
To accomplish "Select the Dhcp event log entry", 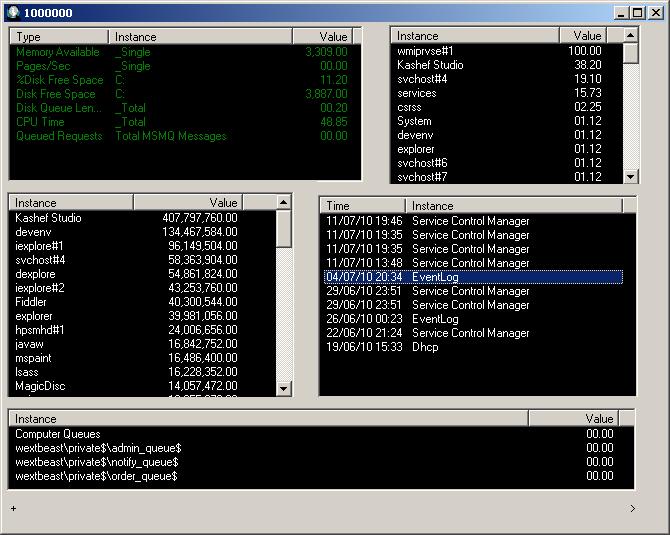I will [425, 347].
